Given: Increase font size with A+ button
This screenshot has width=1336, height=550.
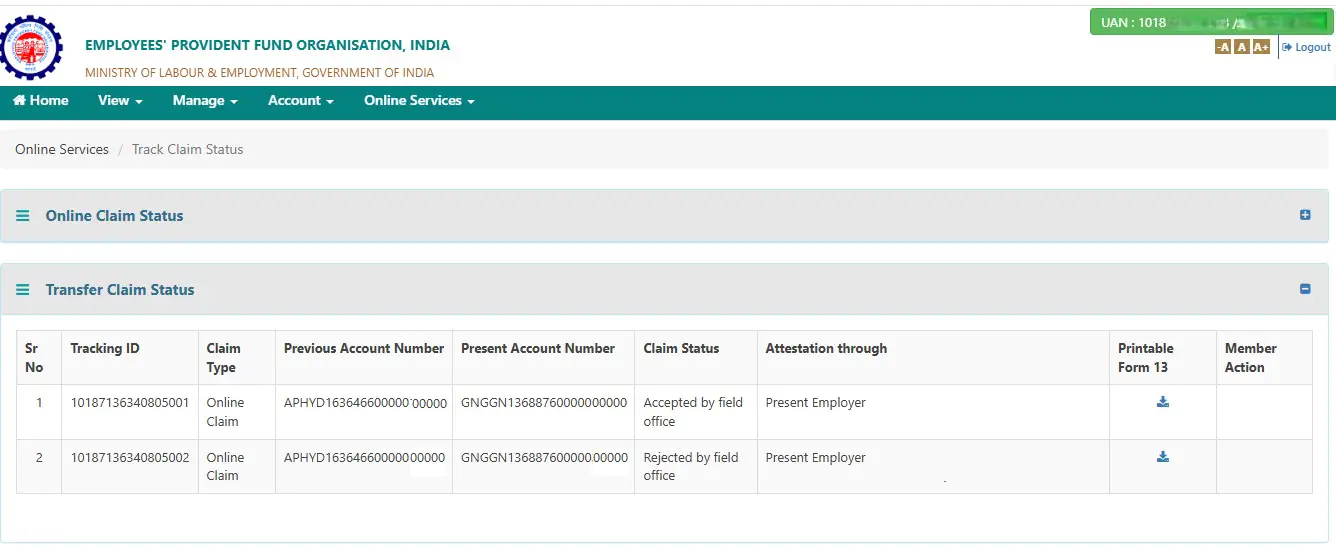Looking at the screenshot, I should coord(1261,47).
